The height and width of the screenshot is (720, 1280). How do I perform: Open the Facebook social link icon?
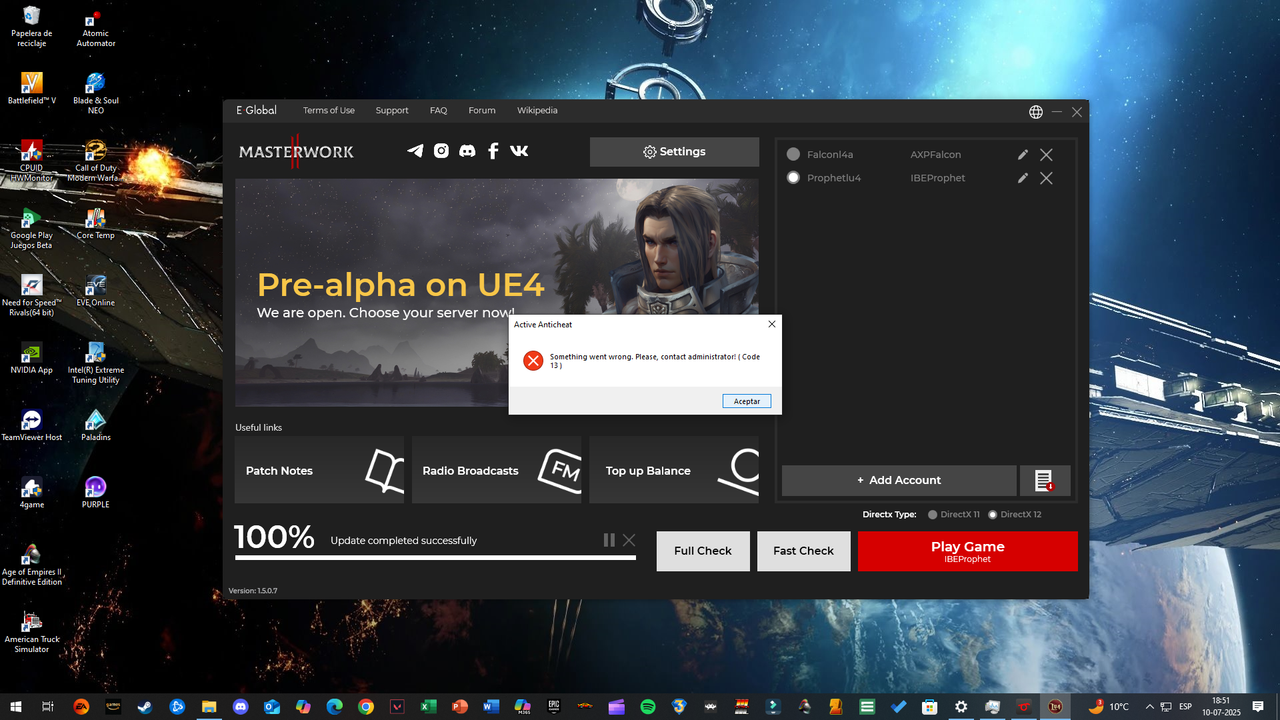tap(493, 151)
